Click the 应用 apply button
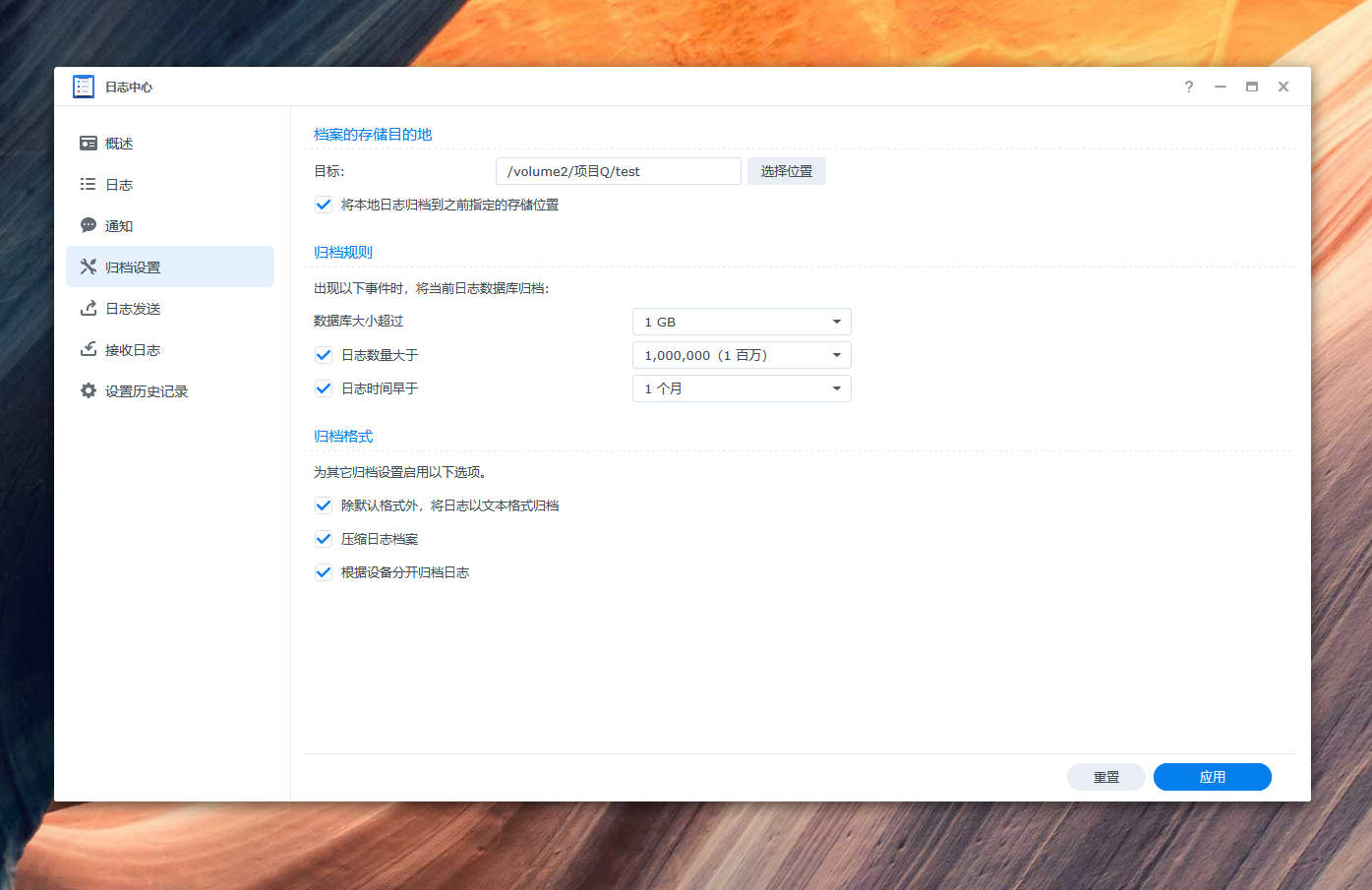Image resolution: width=1372 pixels, height=890 pixels. [1212, 776]
